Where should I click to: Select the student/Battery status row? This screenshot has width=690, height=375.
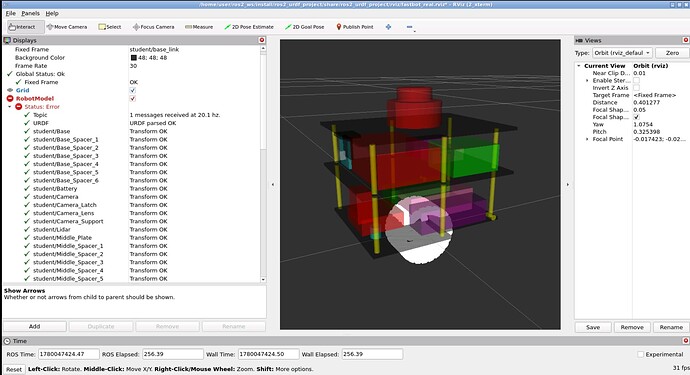coord(131,188)
